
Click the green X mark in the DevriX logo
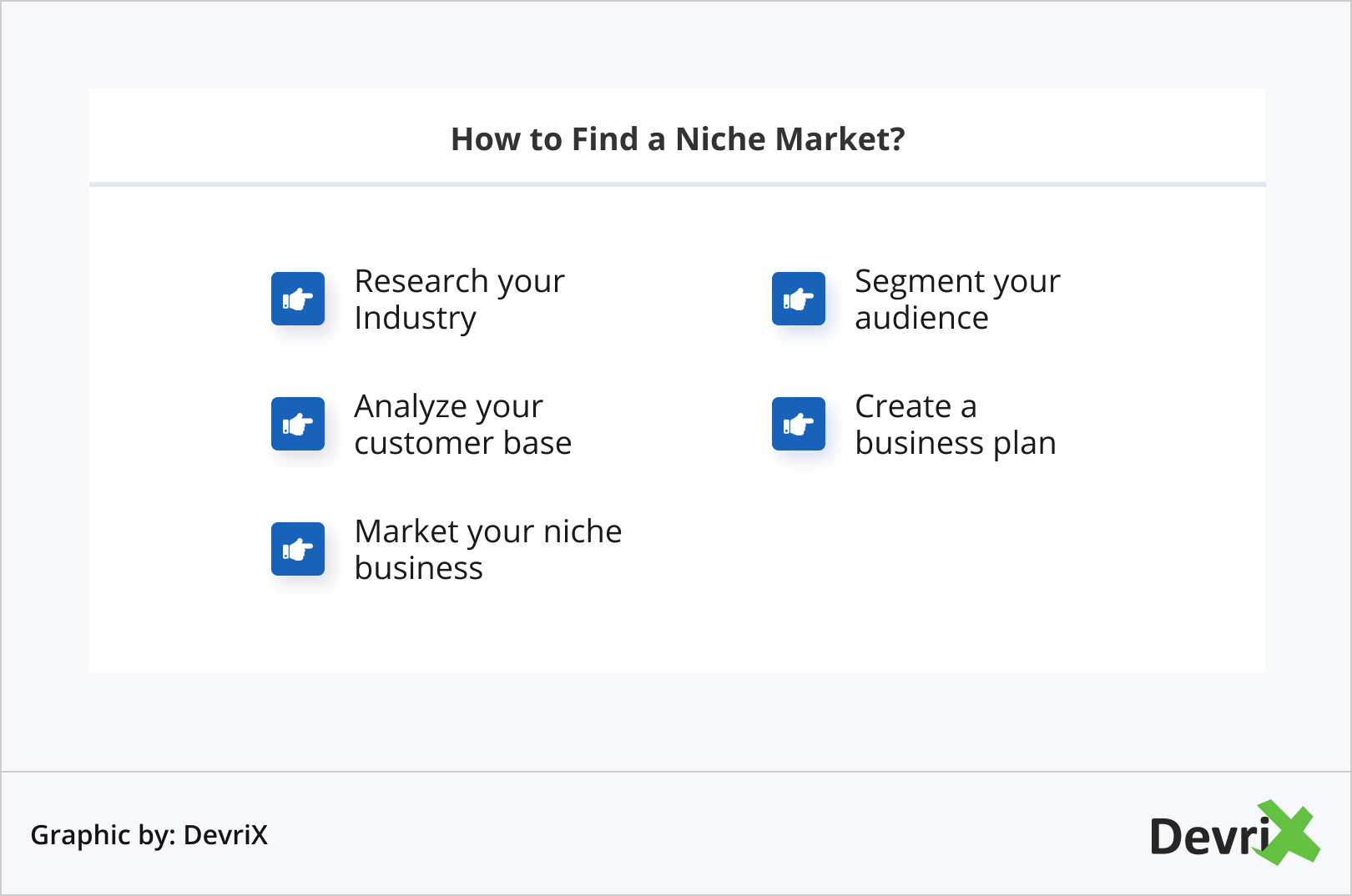[1289, 833]
